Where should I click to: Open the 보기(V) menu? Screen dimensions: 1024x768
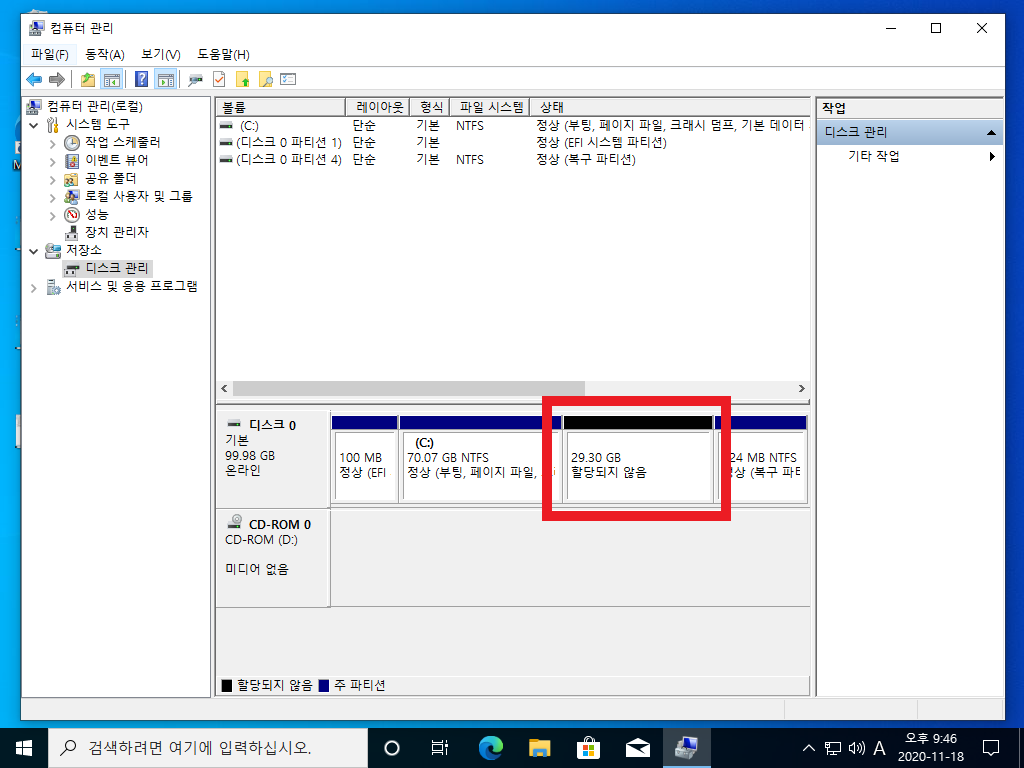(160, 54)
